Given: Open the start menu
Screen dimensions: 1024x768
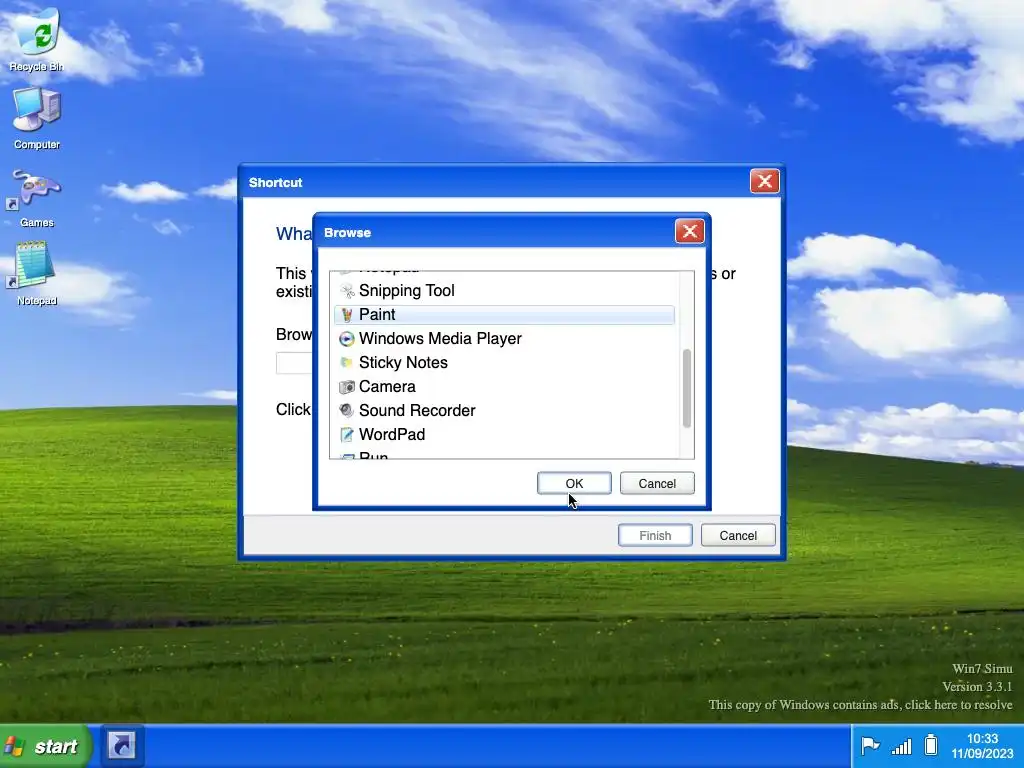Looking at the screenshot, I should coord(44,746).
